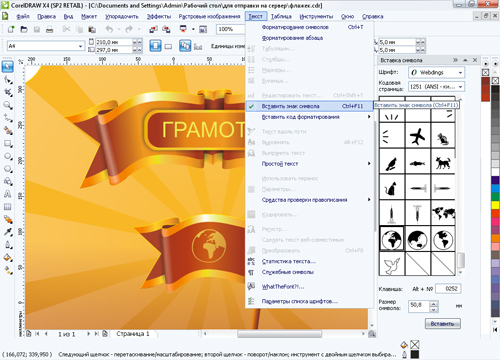
Task: Open the Инструменты menu
Action: tap(316, 16)
